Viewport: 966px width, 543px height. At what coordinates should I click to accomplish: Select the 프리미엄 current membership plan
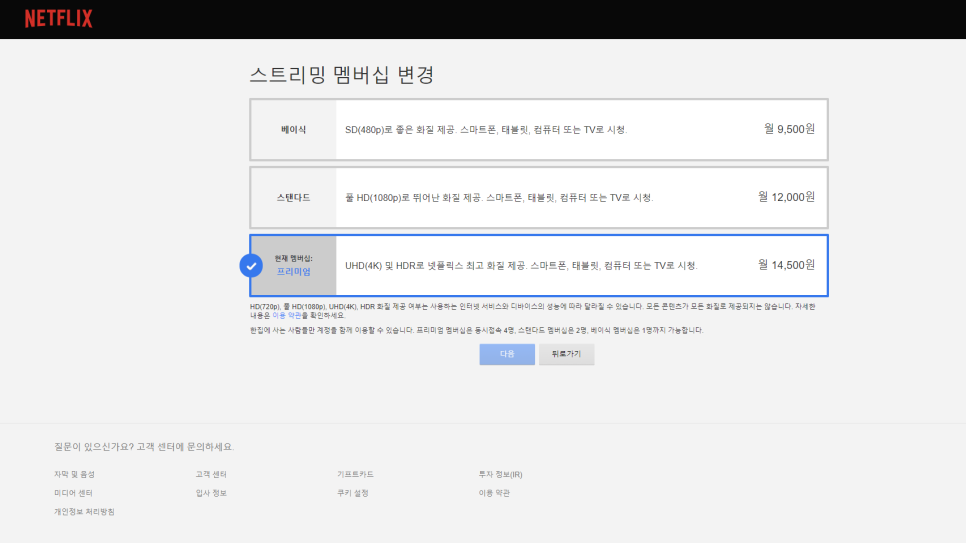[x=538, y=265]
